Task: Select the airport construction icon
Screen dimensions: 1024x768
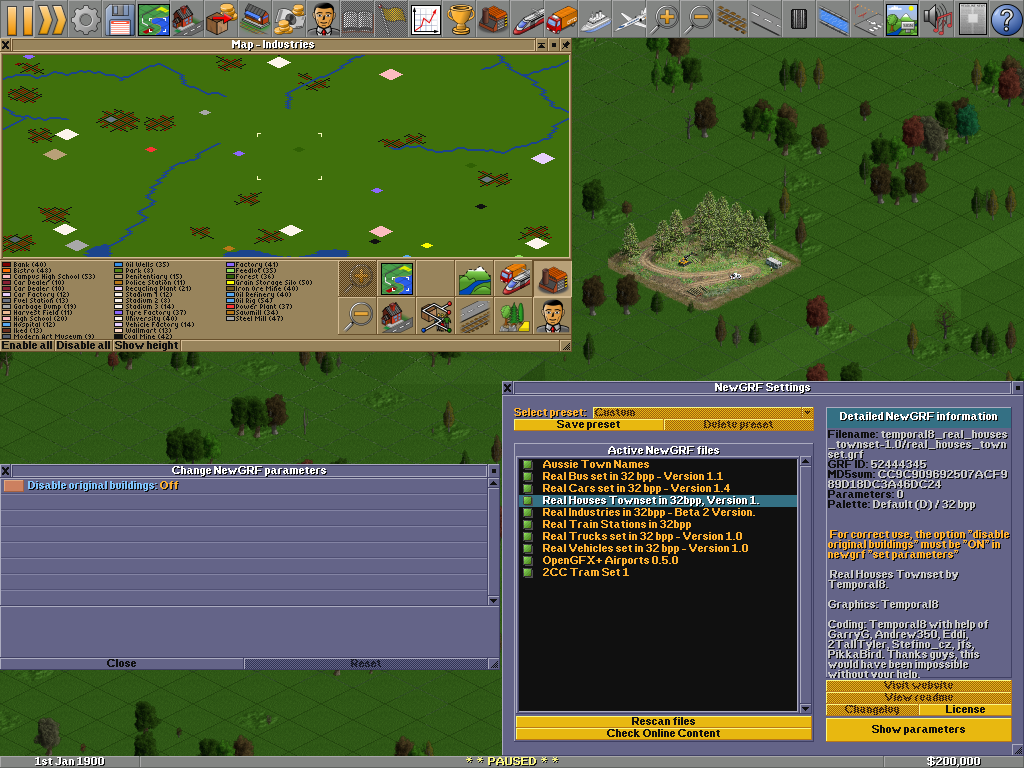Action: click(868, 18)
